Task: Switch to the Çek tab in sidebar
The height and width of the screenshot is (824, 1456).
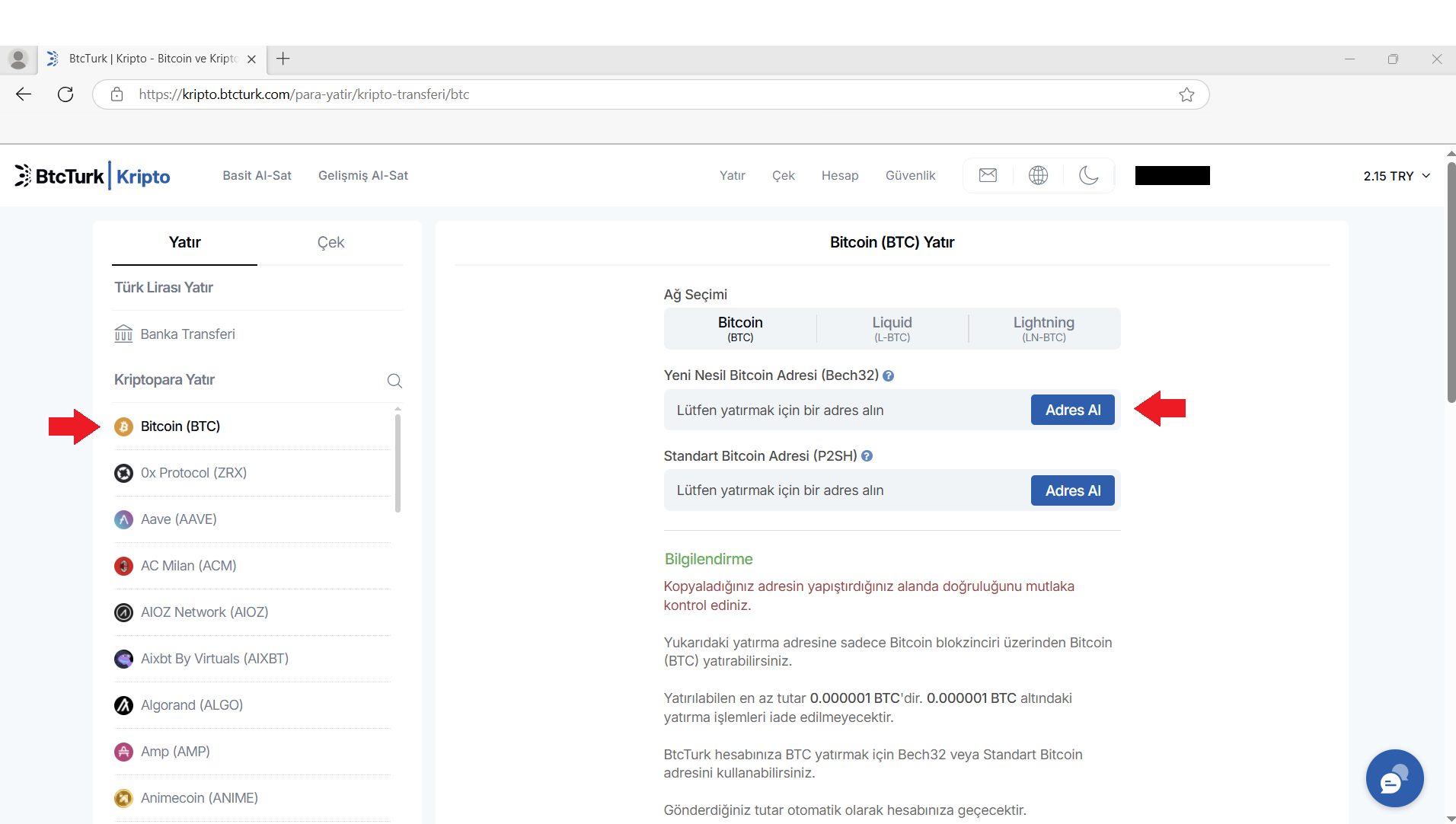Action: (330, 242)
